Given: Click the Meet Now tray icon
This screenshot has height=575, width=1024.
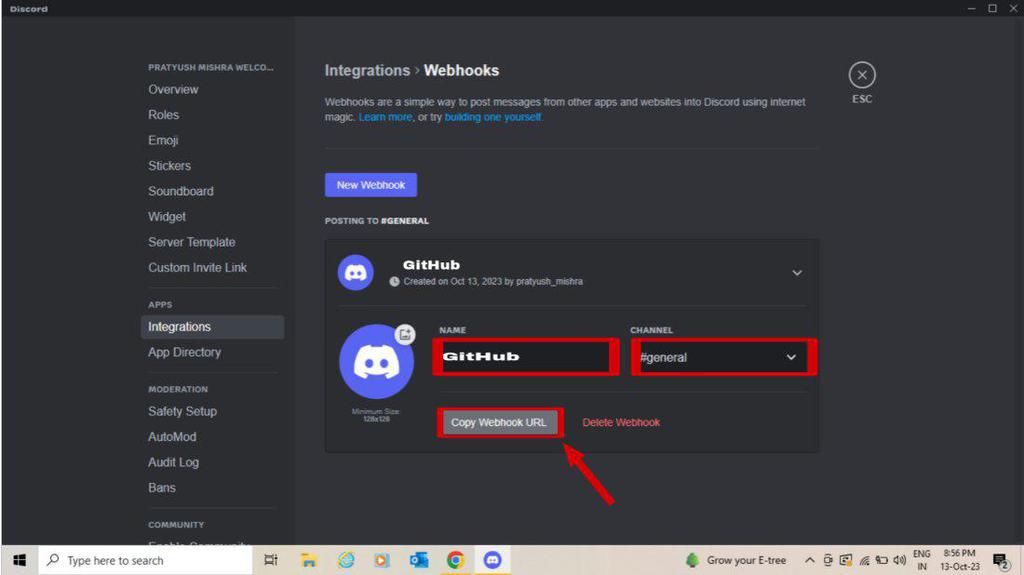Looking at the screenshot, I should 827,560.
